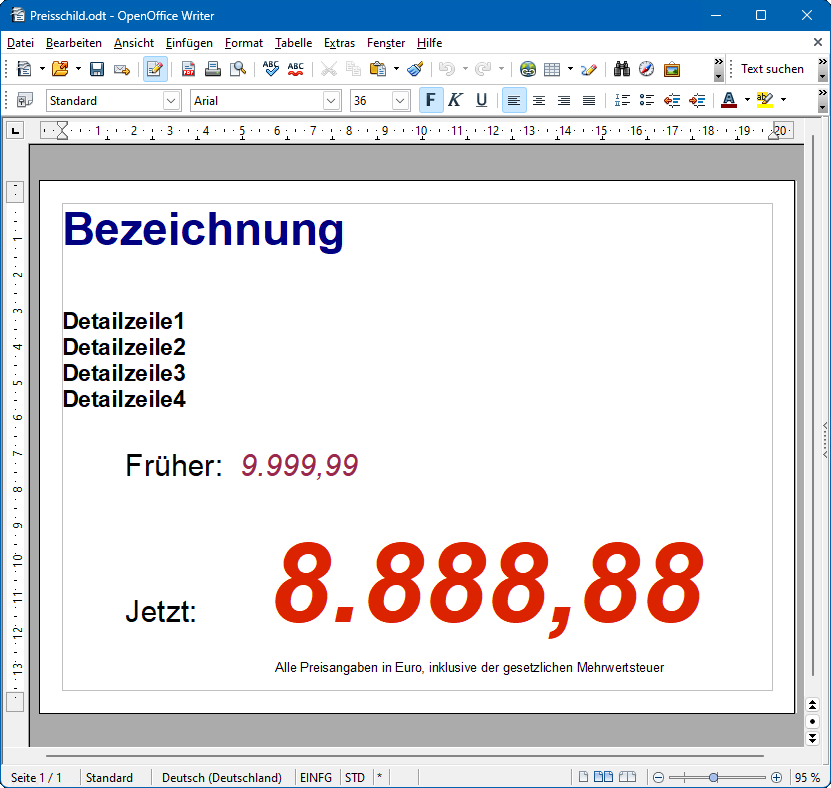This screenshot has width=831, height=788.
Task: Click the Format Paintbrush icon
Action: point(415,69)
